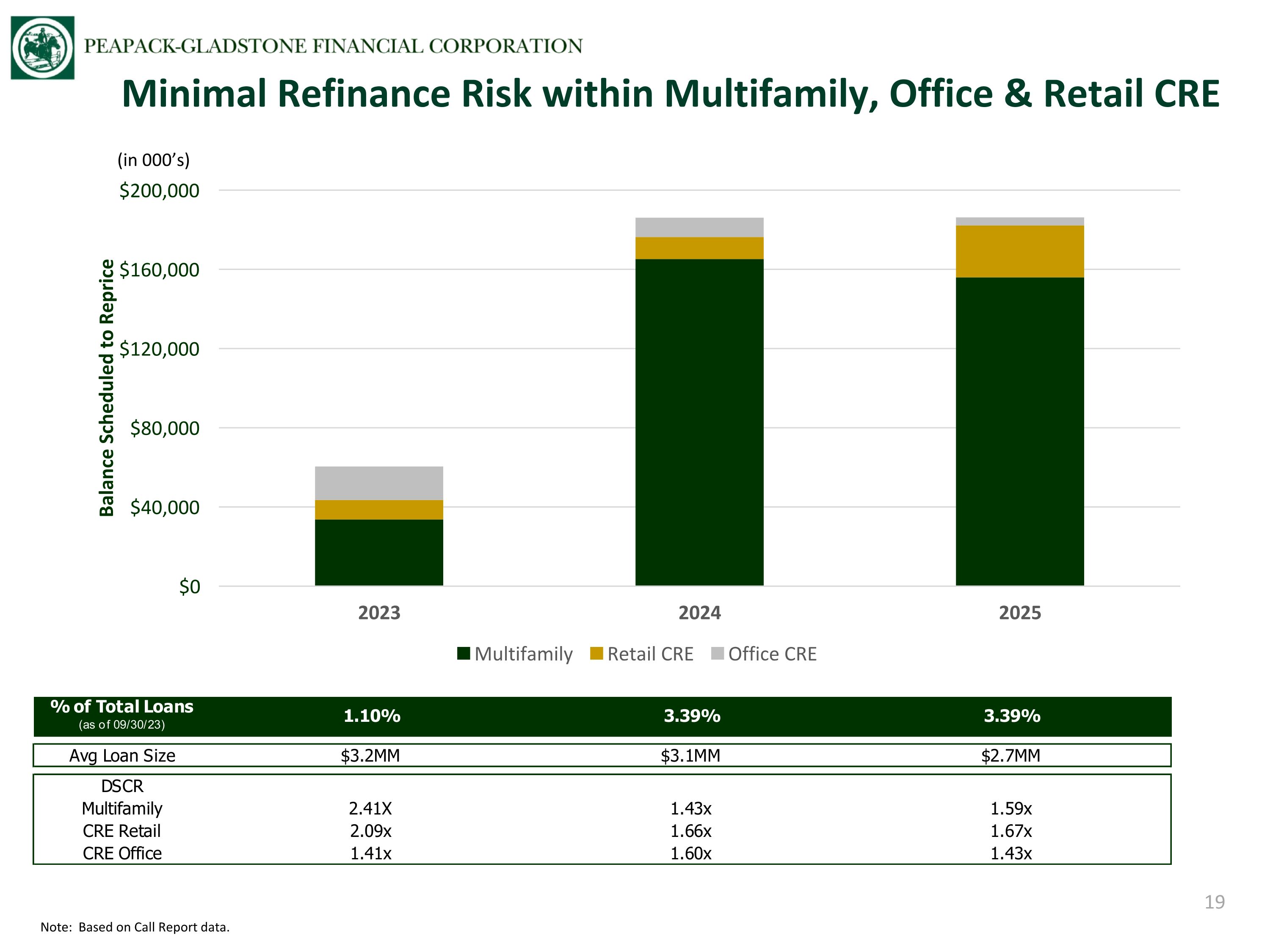The height and width of the screenshot is (952, 1270).
Task: Click the '(in 000's)' unit label
Action: [153, 160]
